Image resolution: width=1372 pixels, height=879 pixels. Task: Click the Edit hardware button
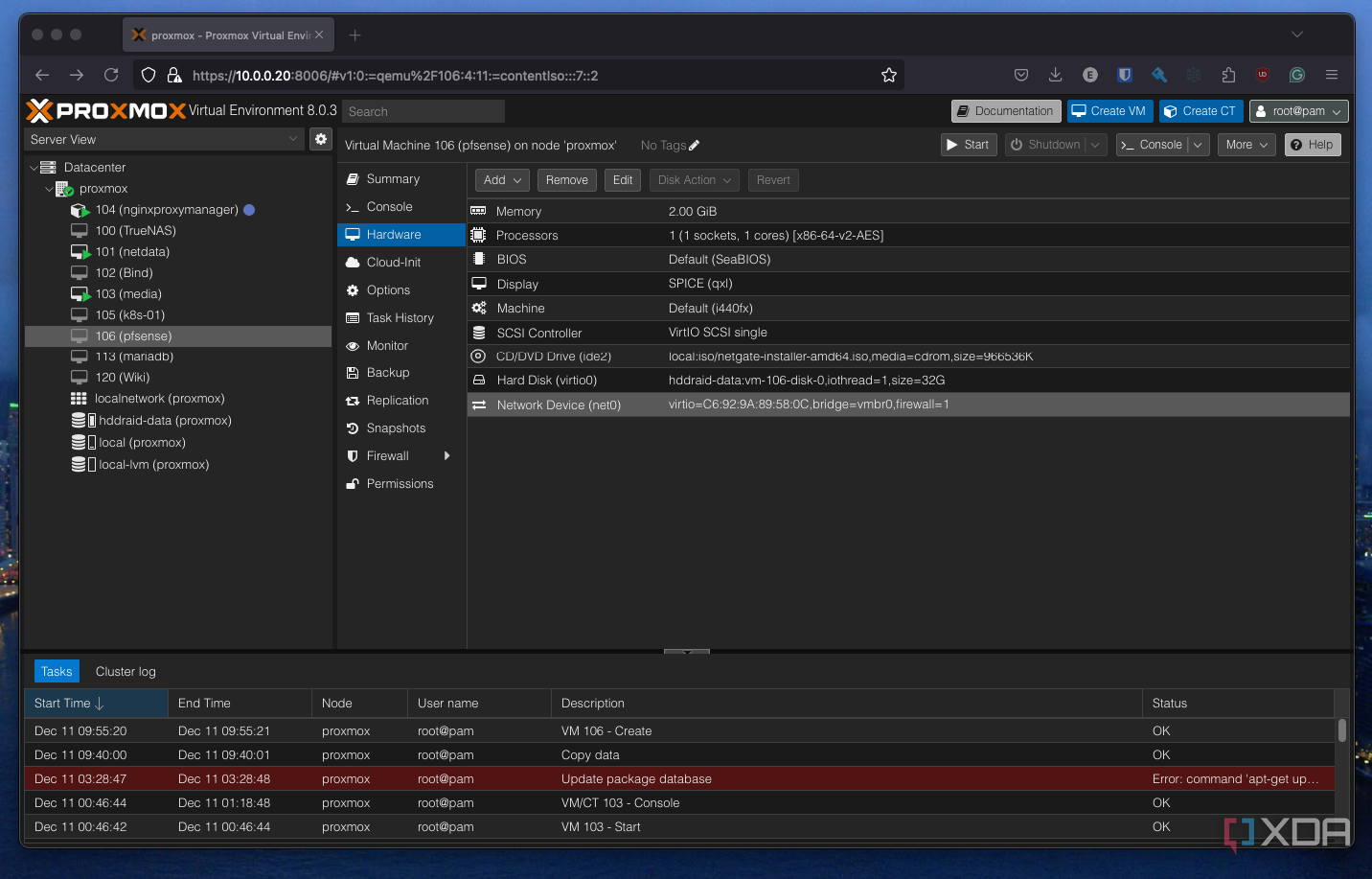pos(623,180)
